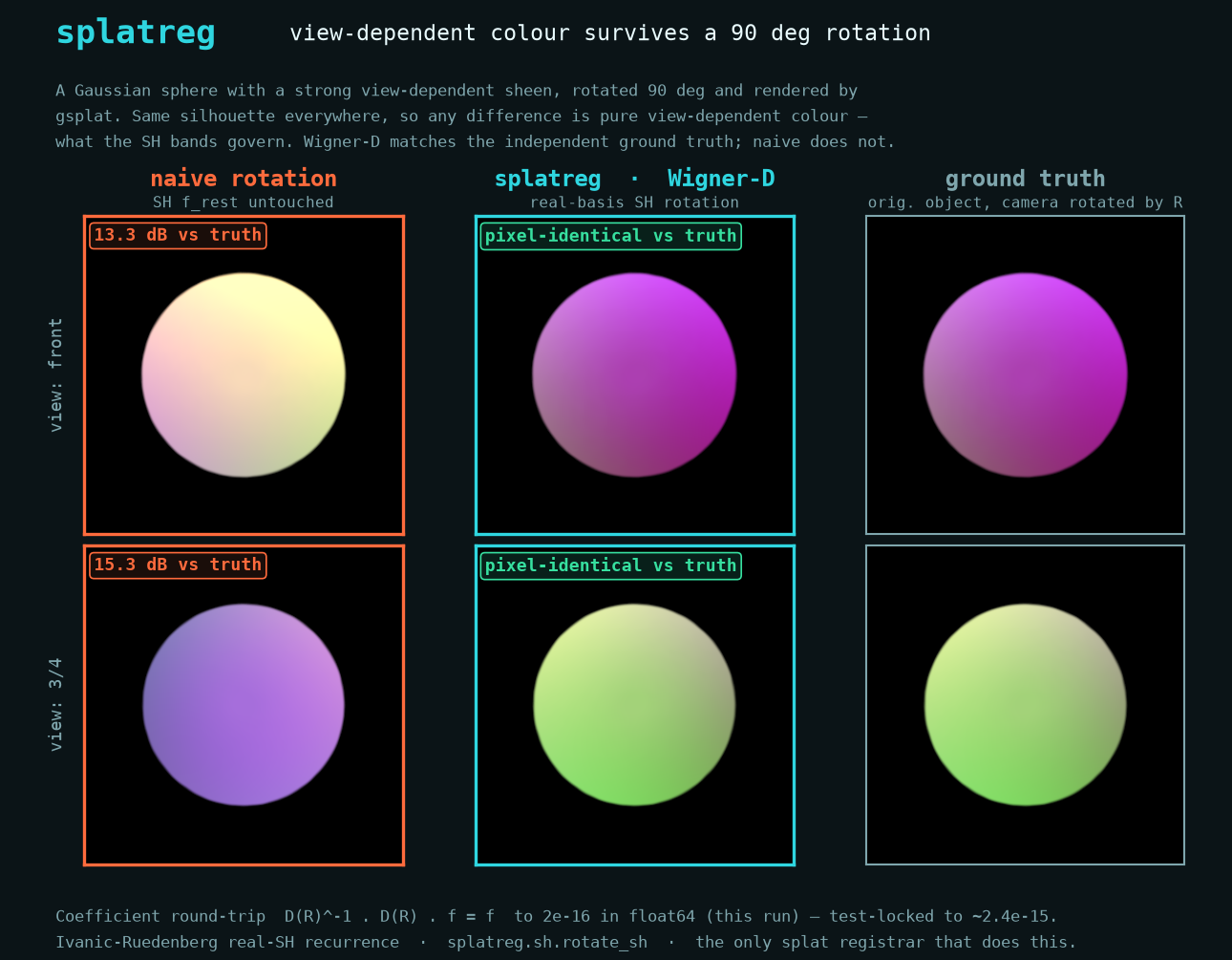
Task: Open the ground truth front-view magenta sphere
Action: [x=1025, y=374]
